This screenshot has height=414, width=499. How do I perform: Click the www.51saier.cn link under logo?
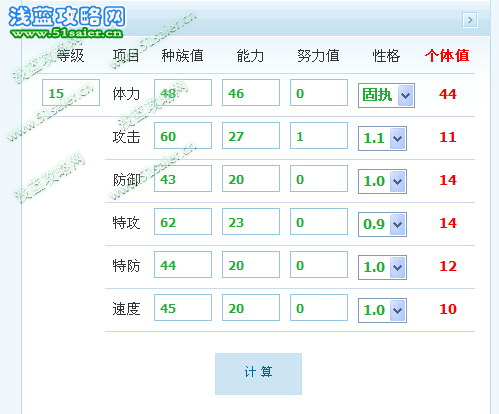67,33
